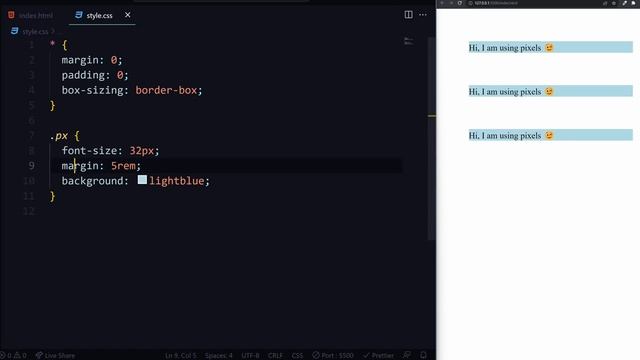Switch to the index.html editor tab
Image resolution: width=640 pixels, height=360 pixels.
pos(31,16)
